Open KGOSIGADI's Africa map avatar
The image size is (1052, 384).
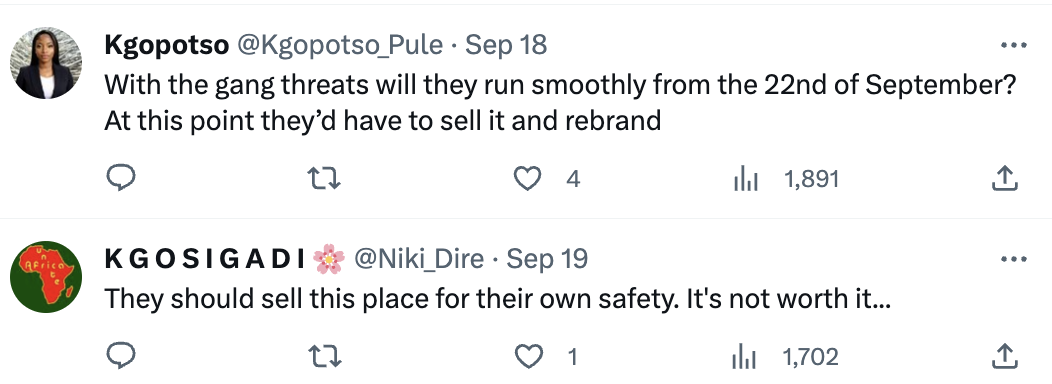click(46, 277)
